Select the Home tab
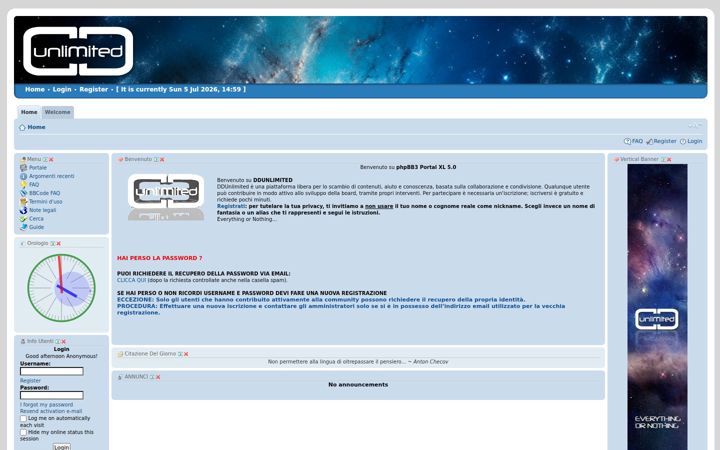Image resolution: width=720 pixels, height=450 pixels. 29,112
